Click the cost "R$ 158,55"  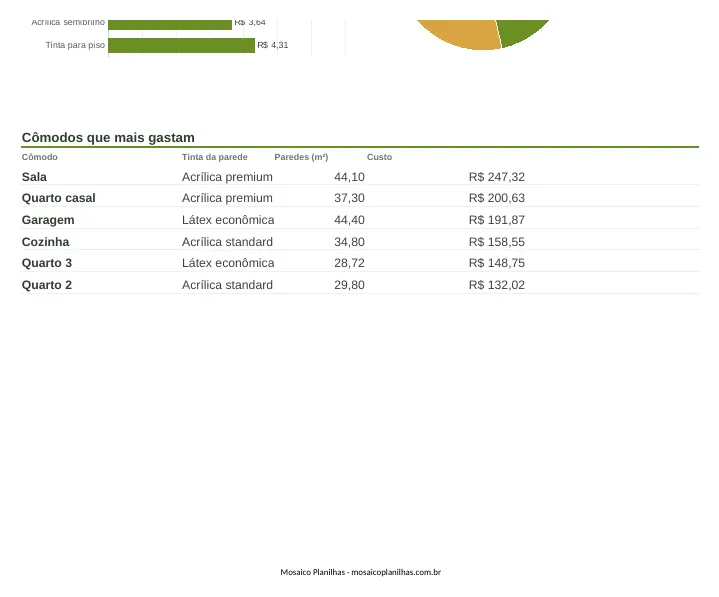(497, 242)
